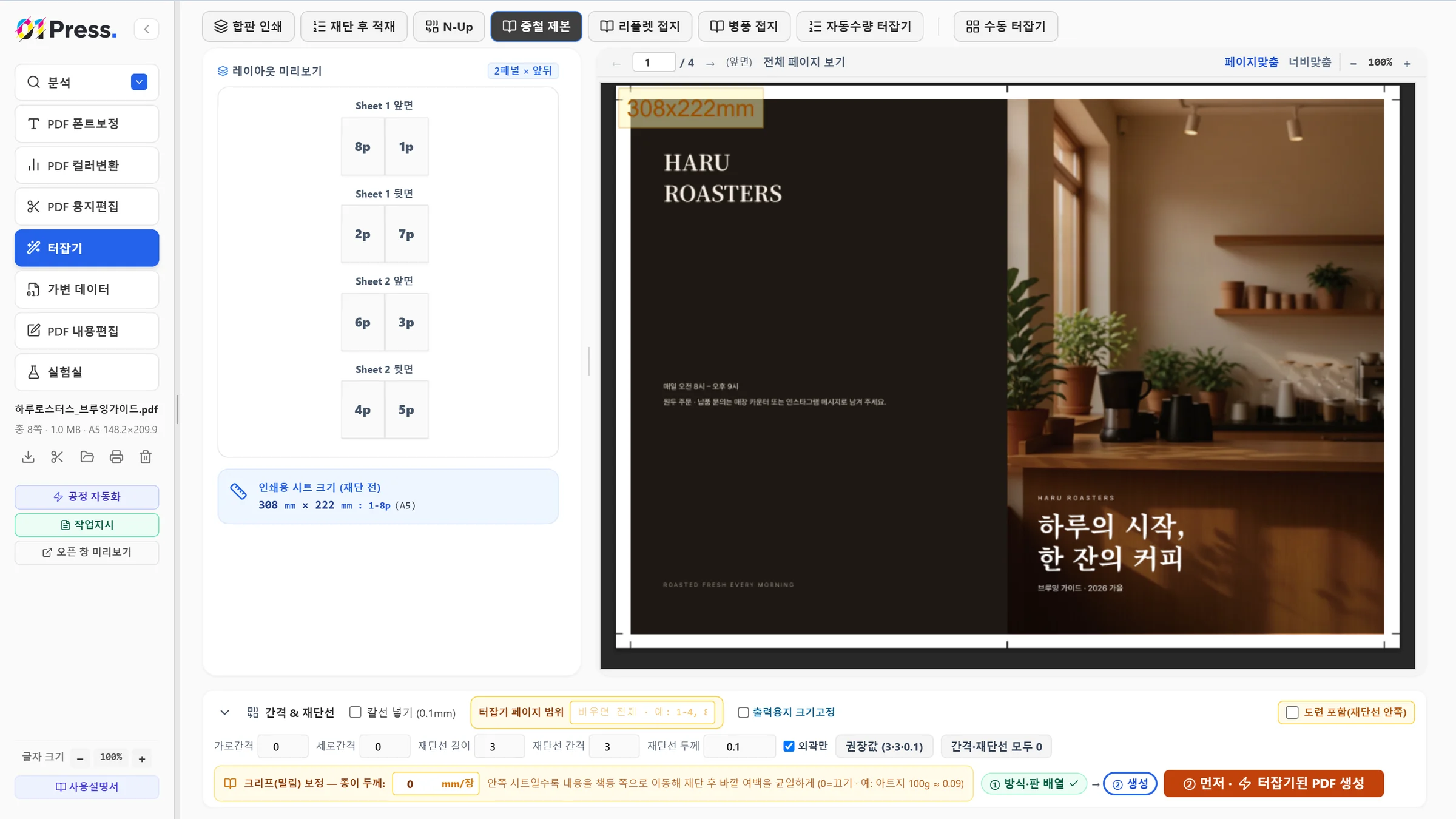Image resolution: width=1456 pixels, height=819 pixels.
Task: Expand the 분석 dropdown arrow
Action: coord(139,82)
